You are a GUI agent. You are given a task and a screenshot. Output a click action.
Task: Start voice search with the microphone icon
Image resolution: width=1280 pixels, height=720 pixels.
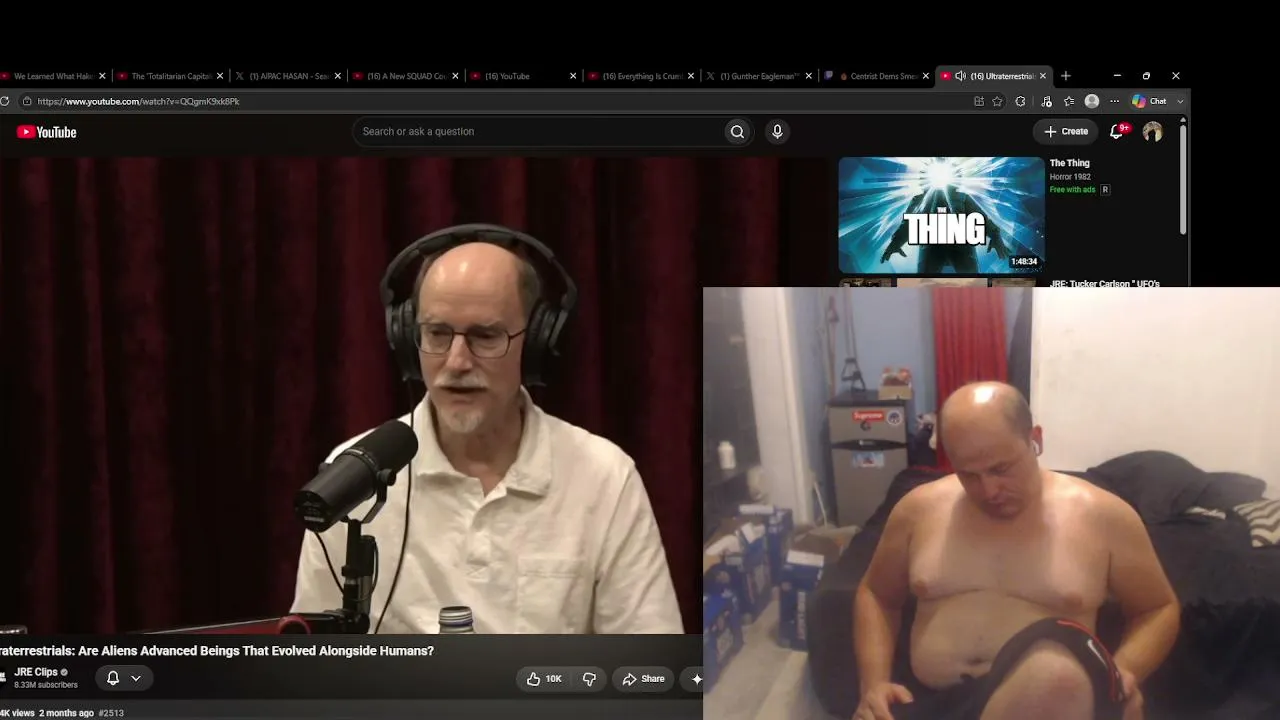coord(777,132)
